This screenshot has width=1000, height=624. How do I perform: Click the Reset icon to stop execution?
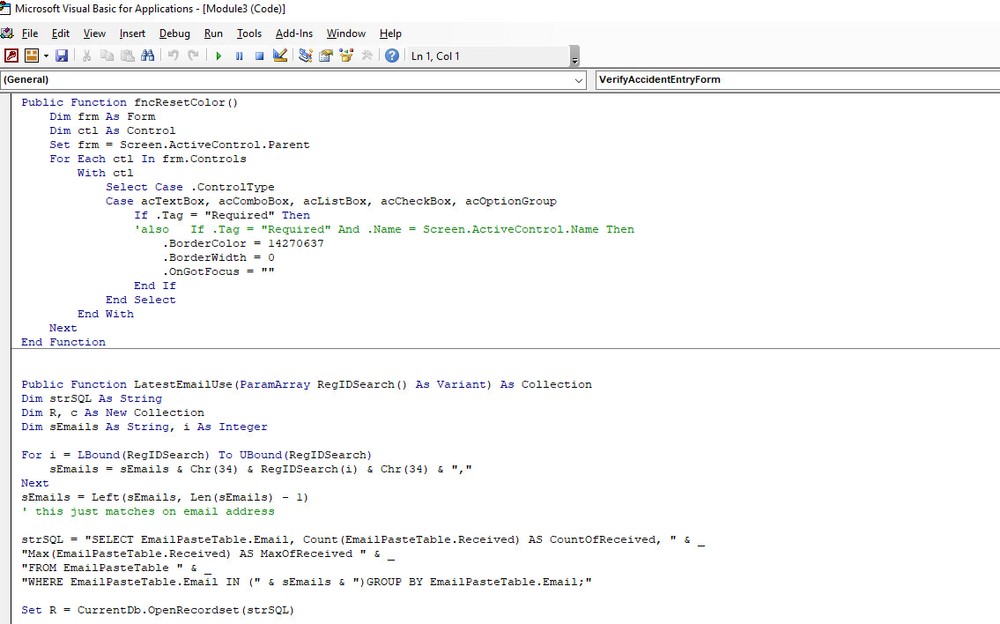260,55
